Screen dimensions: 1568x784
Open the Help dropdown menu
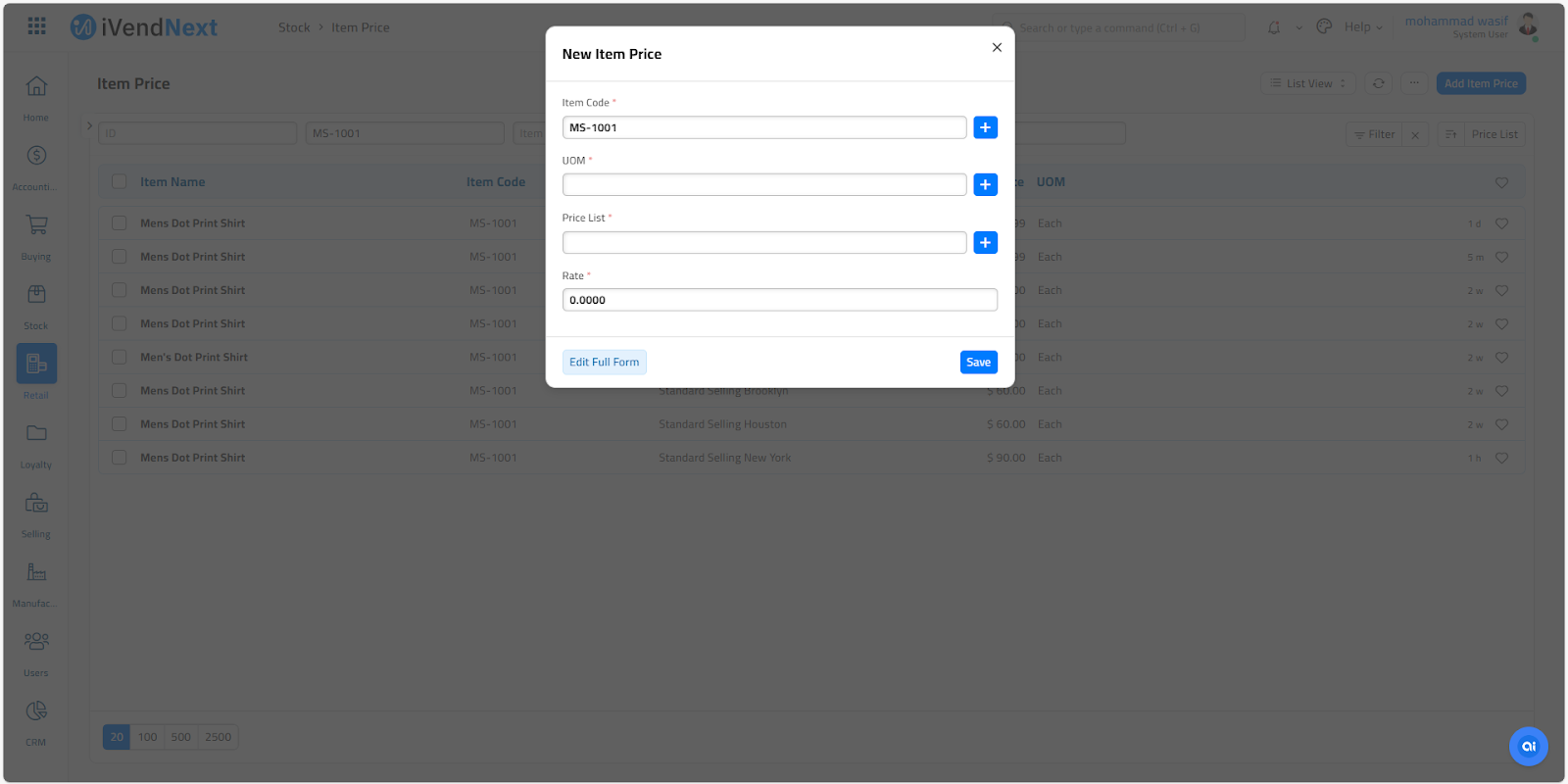click(1363, 27)
